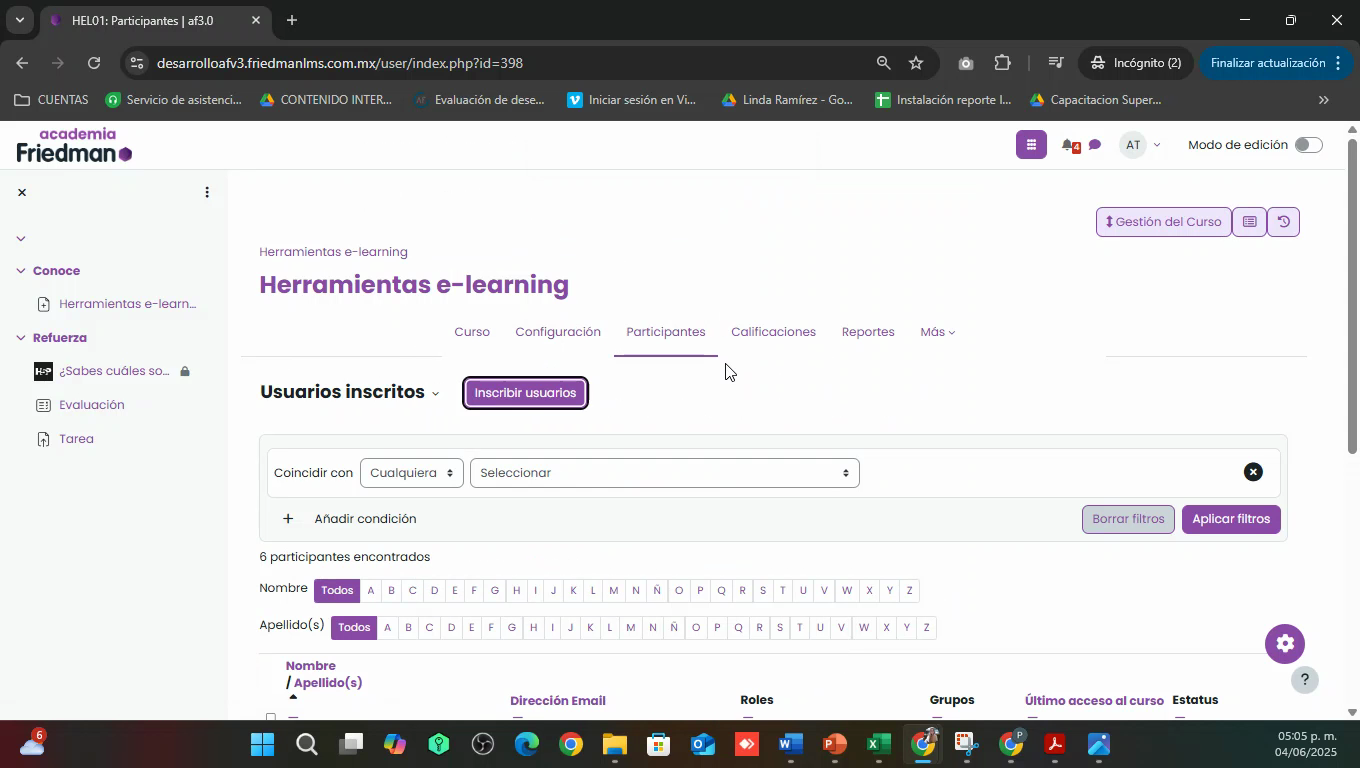Image resolution: width=1360 pixels, height=768 pixels.
Task: Click the Evaluación quiz icon
Action: pyautogui.click(x=43, y=405)
